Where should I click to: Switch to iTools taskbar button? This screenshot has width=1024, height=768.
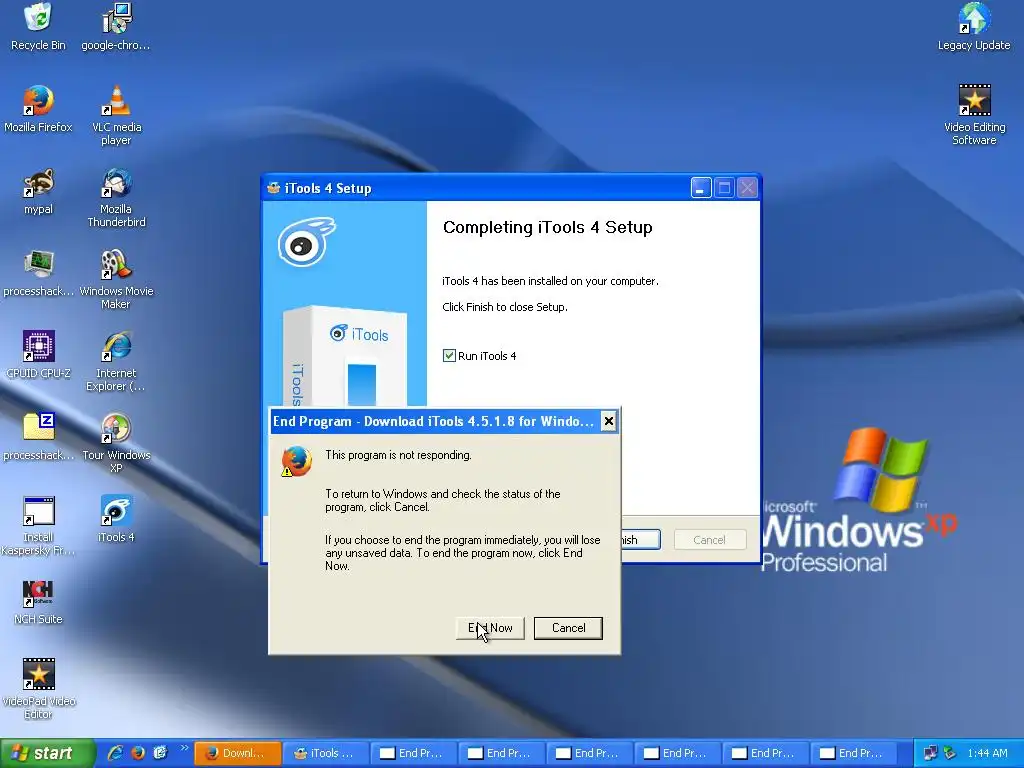(326, 753)
